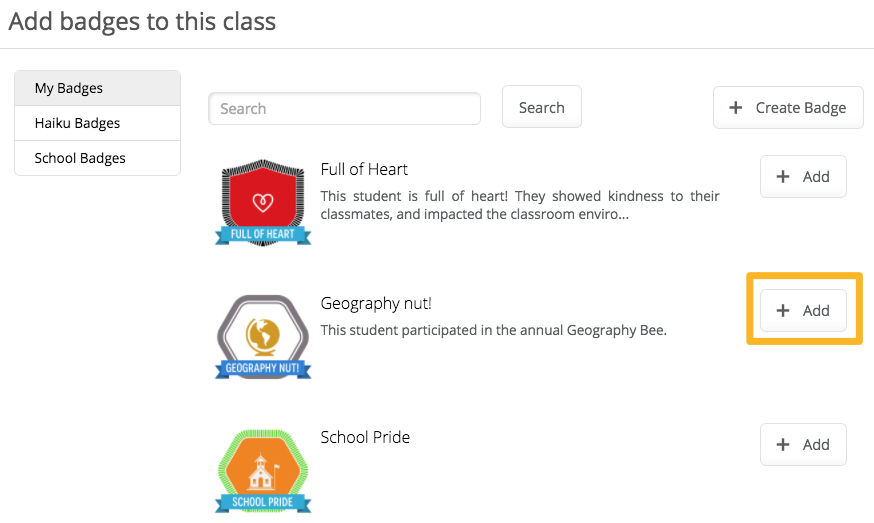Focus the badge Search text field

[344, 108]
